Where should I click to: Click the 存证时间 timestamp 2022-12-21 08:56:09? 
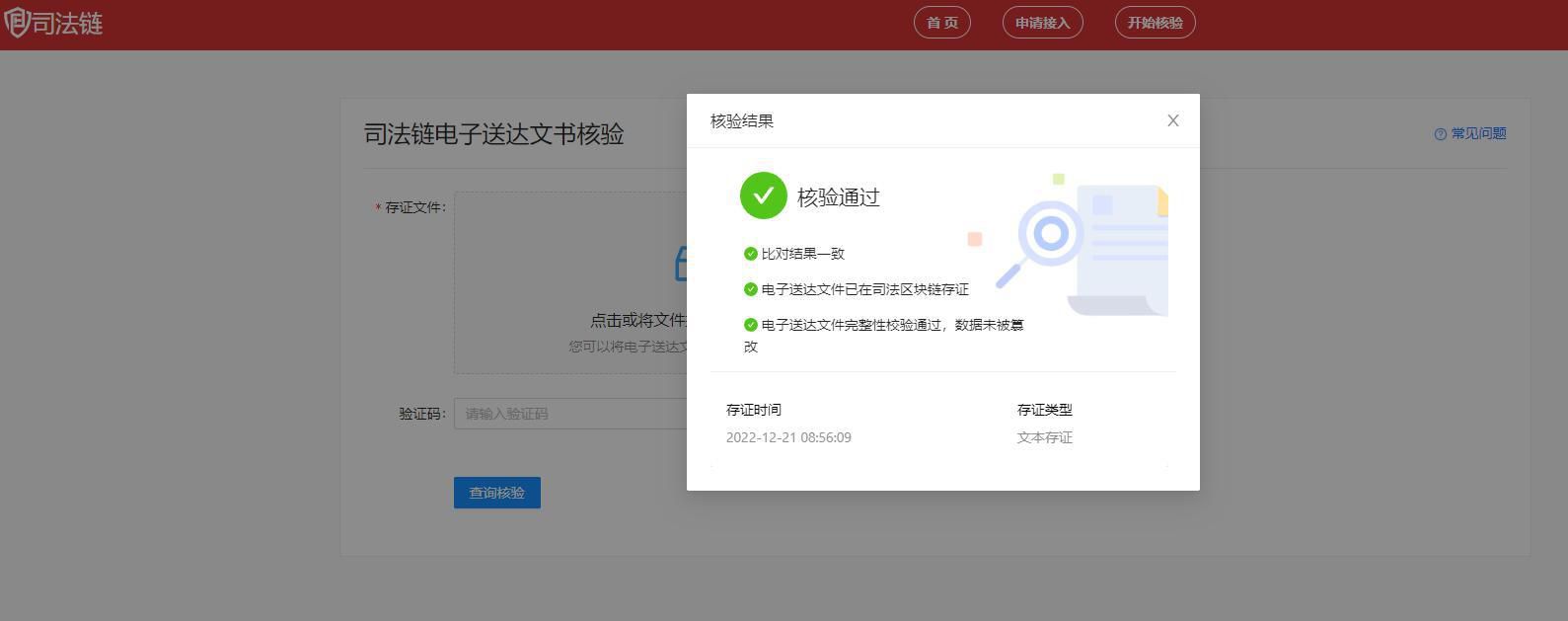tap(788, 437)
